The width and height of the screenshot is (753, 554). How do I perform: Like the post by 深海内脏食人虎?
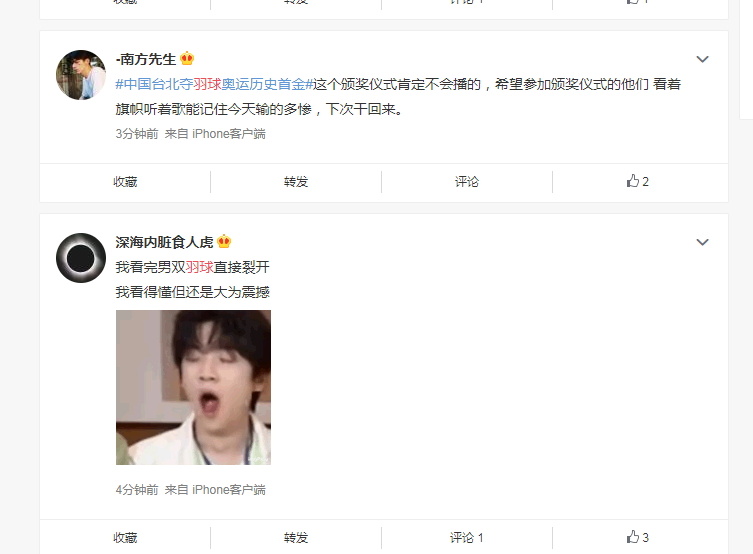click(x=637, y=537)
